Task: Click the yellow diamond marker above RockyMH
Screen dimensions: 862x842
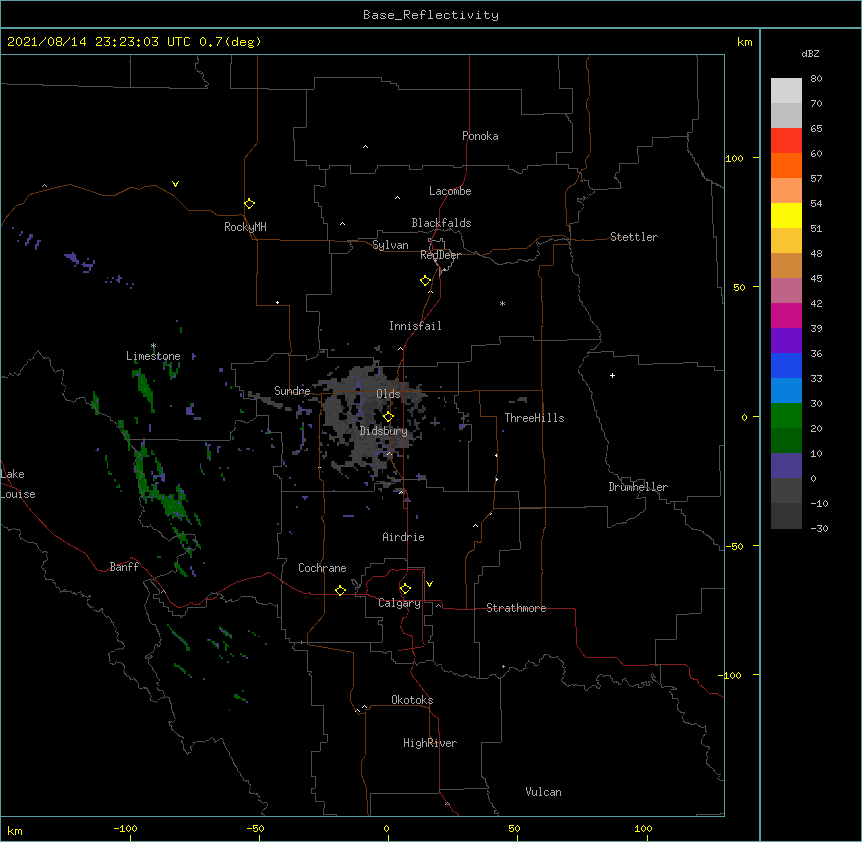Action: 250,204
